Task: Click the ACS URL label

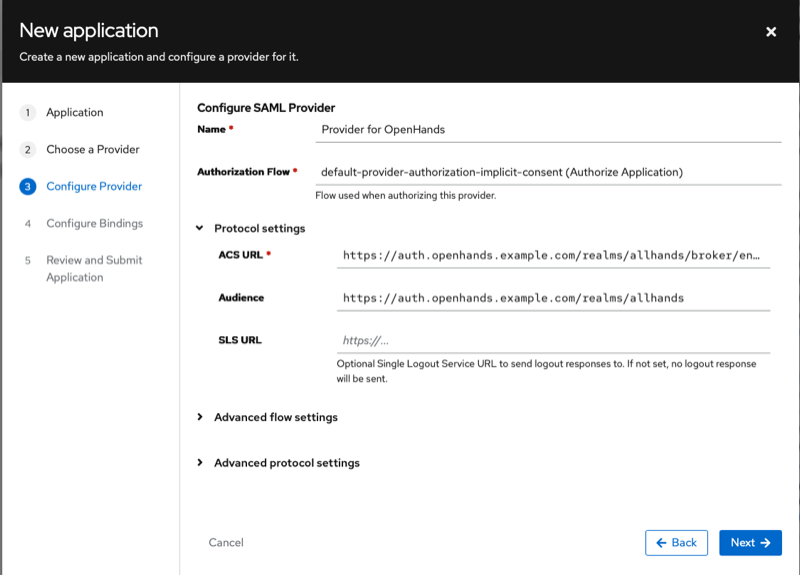Action: pos(240,255)
